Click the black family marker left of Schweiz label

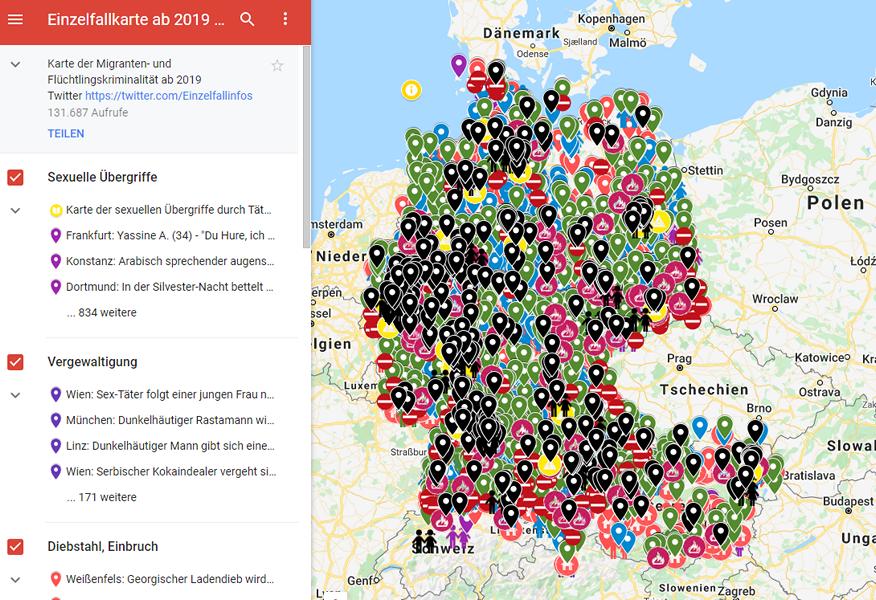425,540
